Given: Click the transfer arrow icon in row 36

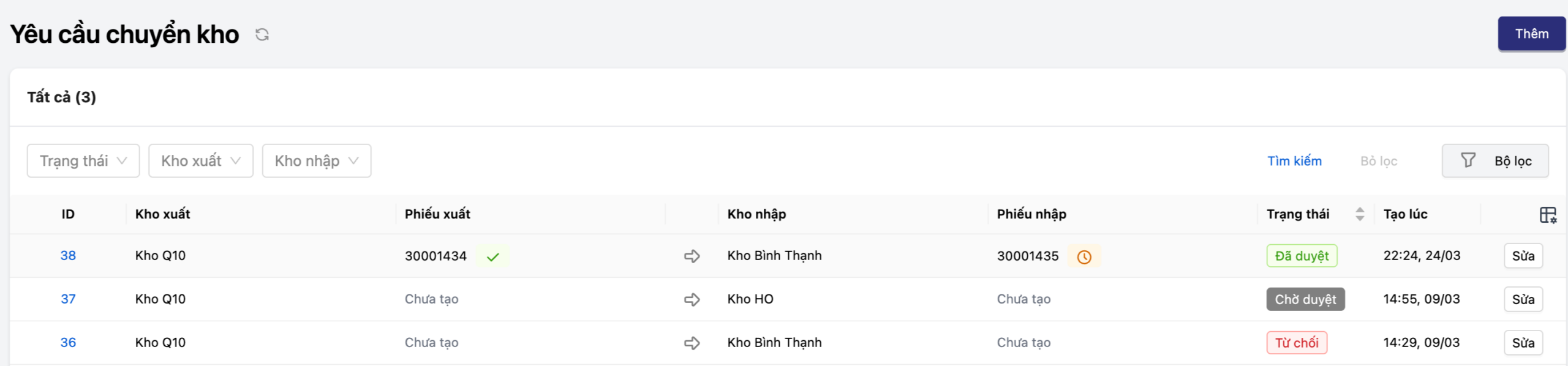Looking at the screenshot, I should coord(692,343).
